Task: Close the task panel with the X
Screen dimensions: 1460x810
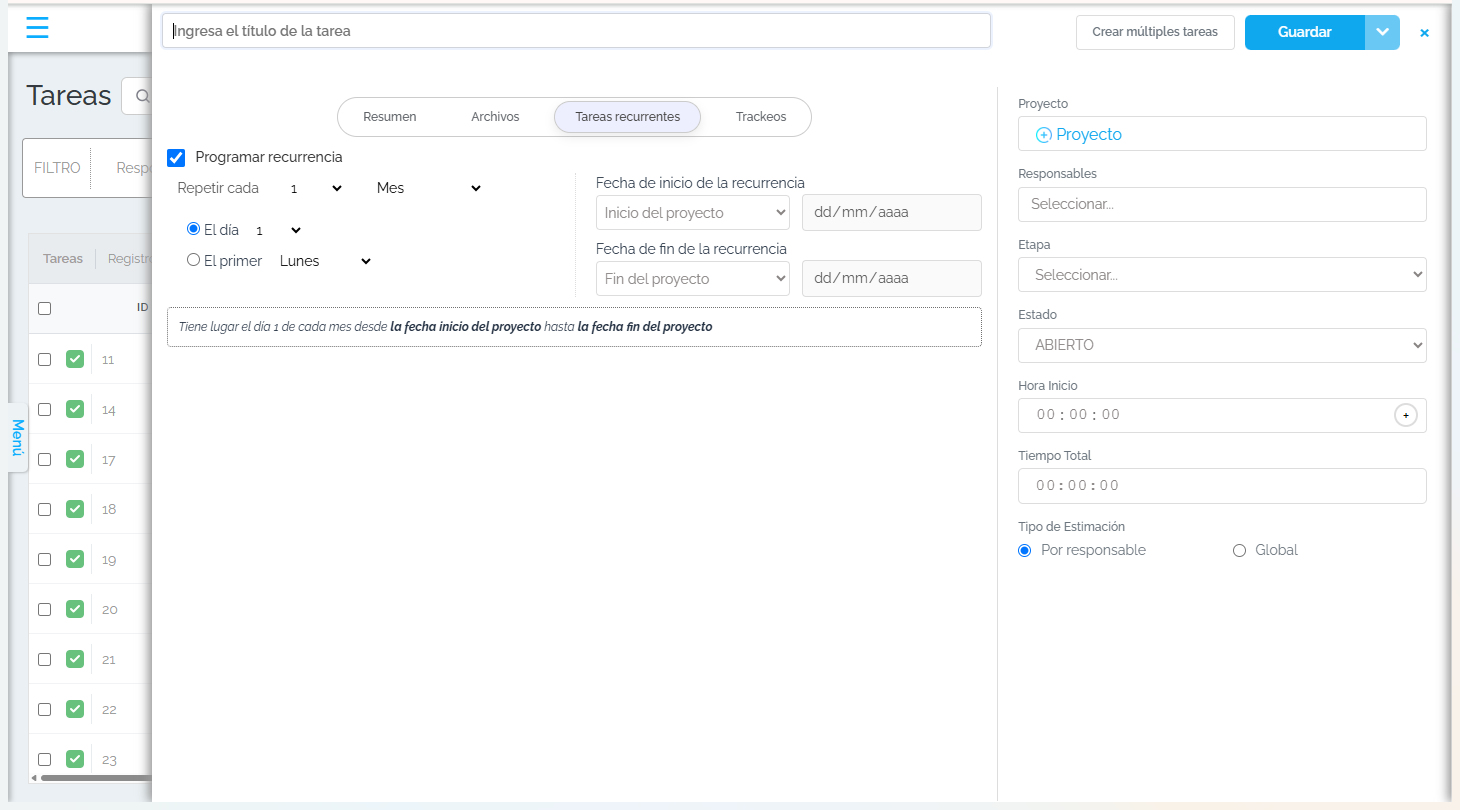Action: click(x=1425, y=33)
